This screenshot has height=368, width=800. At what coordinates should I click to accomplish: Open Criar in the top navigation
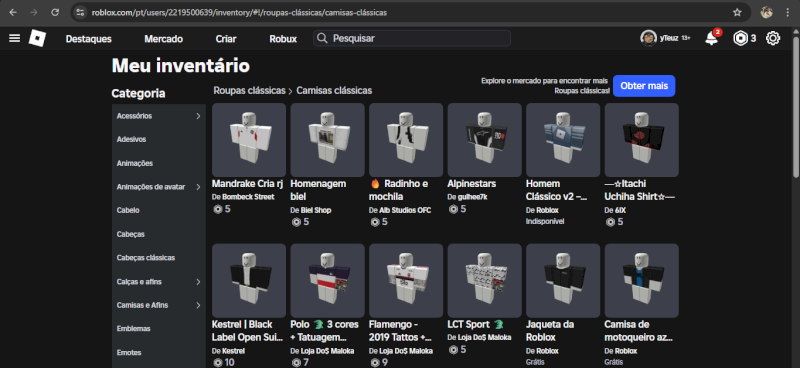(226, 39)
